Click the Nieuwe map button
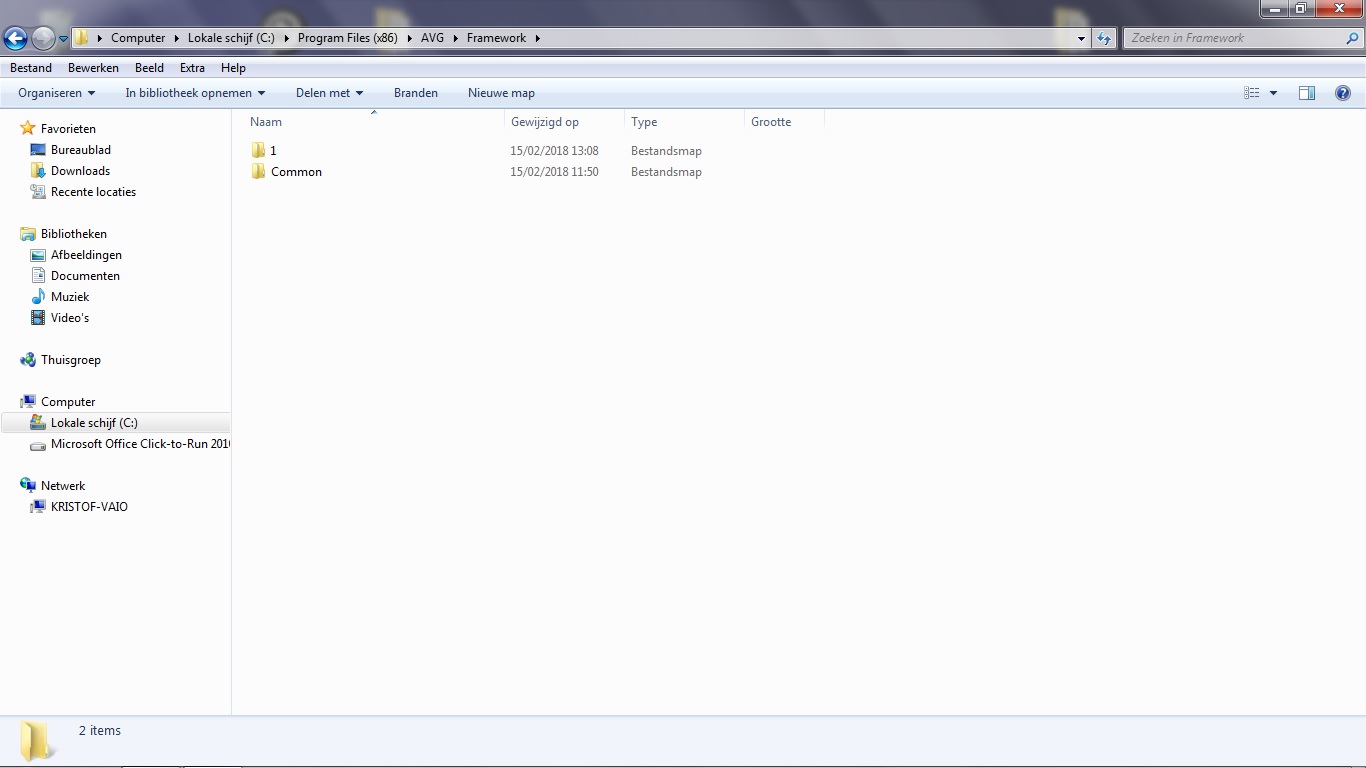This screenshot has width=1366, height=768. point(501,93)
